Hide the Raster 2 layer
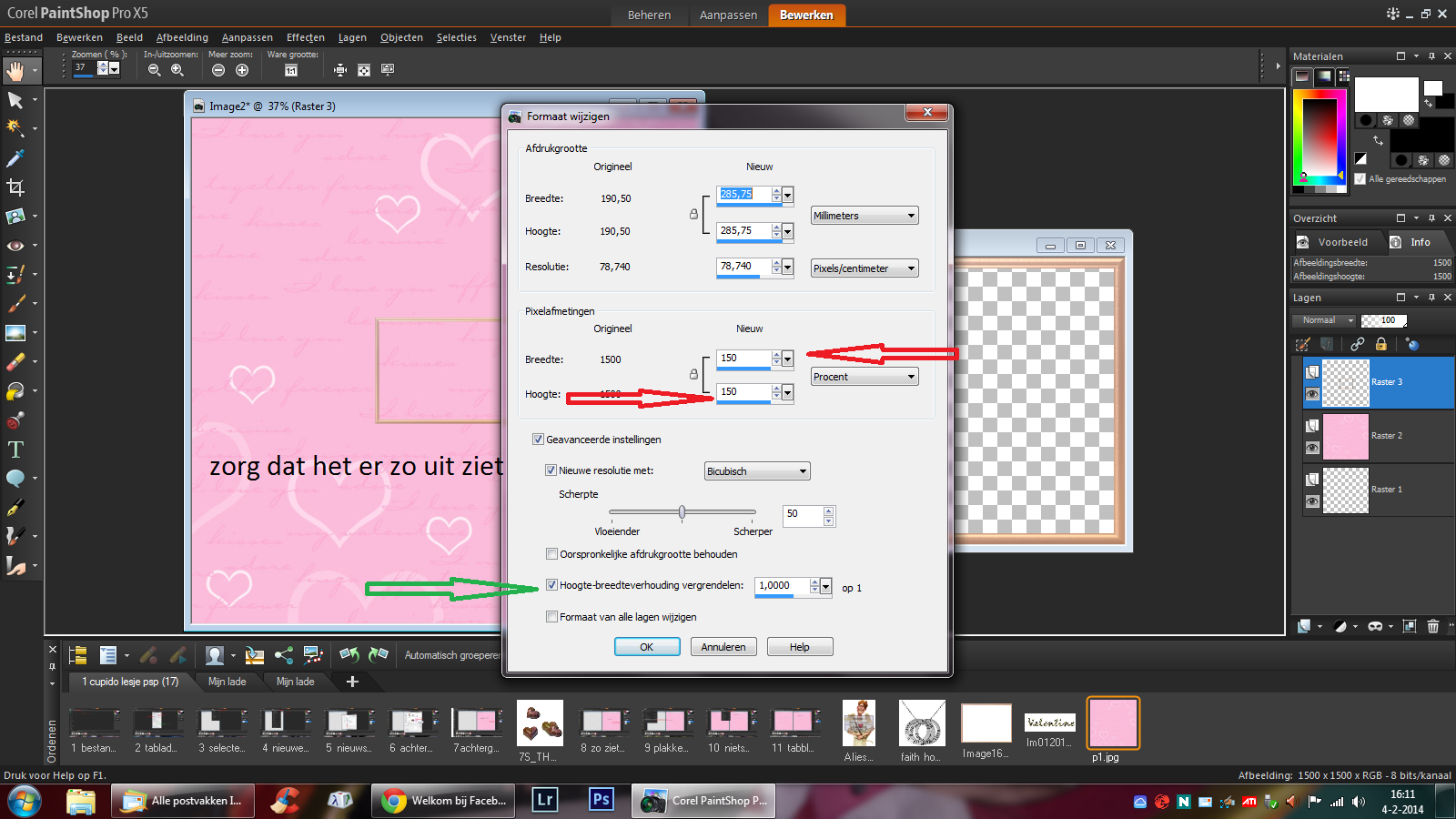The image size is (1456, 819). click(1312, 448)
